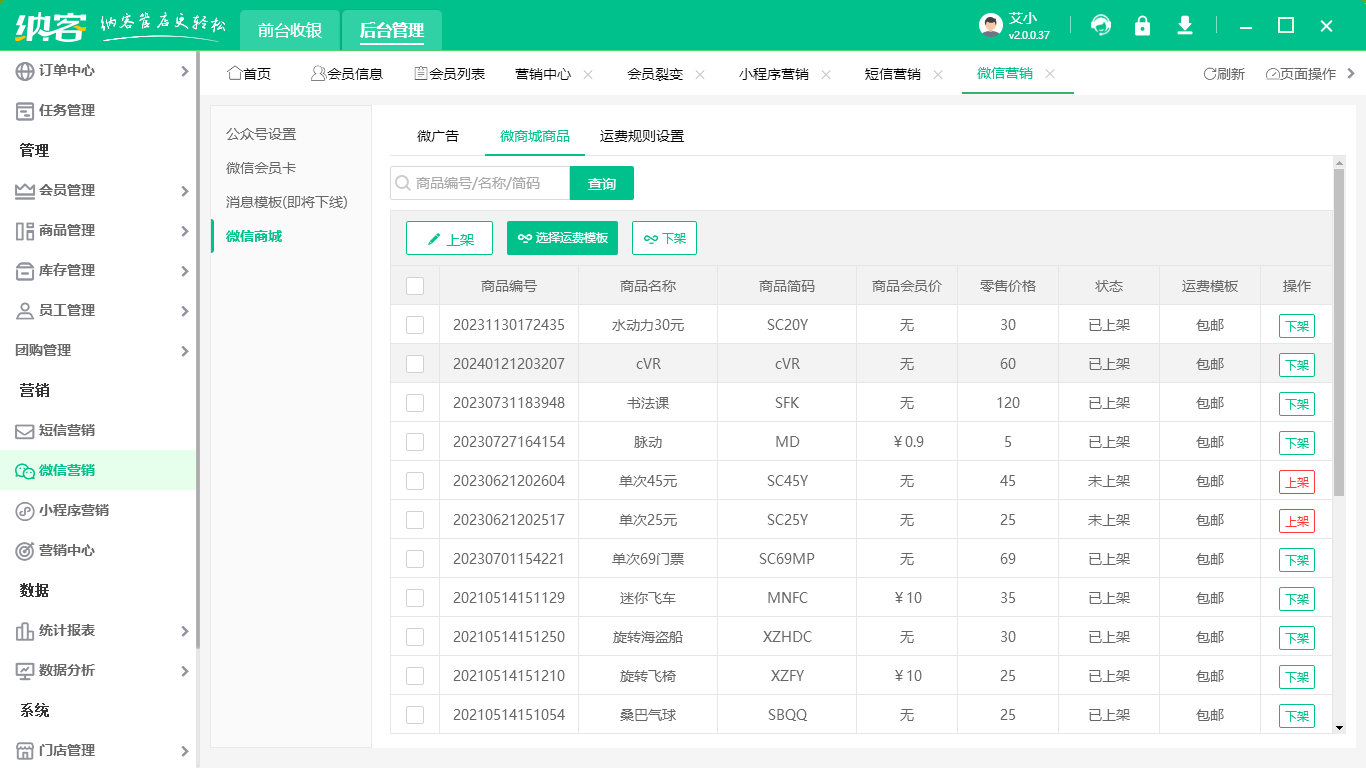
Task: Expand 订单中心 menu arrow
Action: 185,71
